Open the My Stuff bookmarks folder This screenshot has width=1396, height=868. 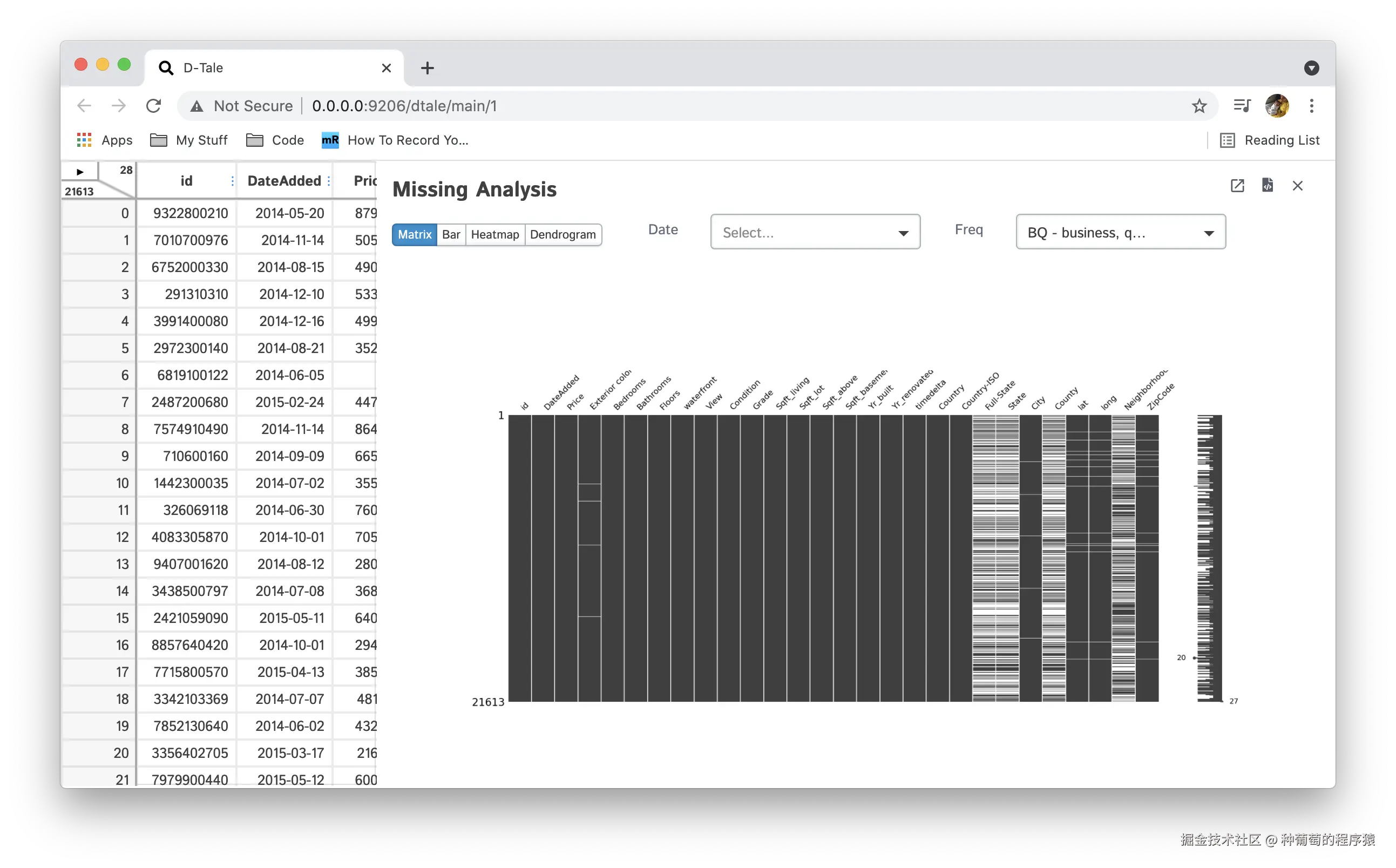point(189,140)
